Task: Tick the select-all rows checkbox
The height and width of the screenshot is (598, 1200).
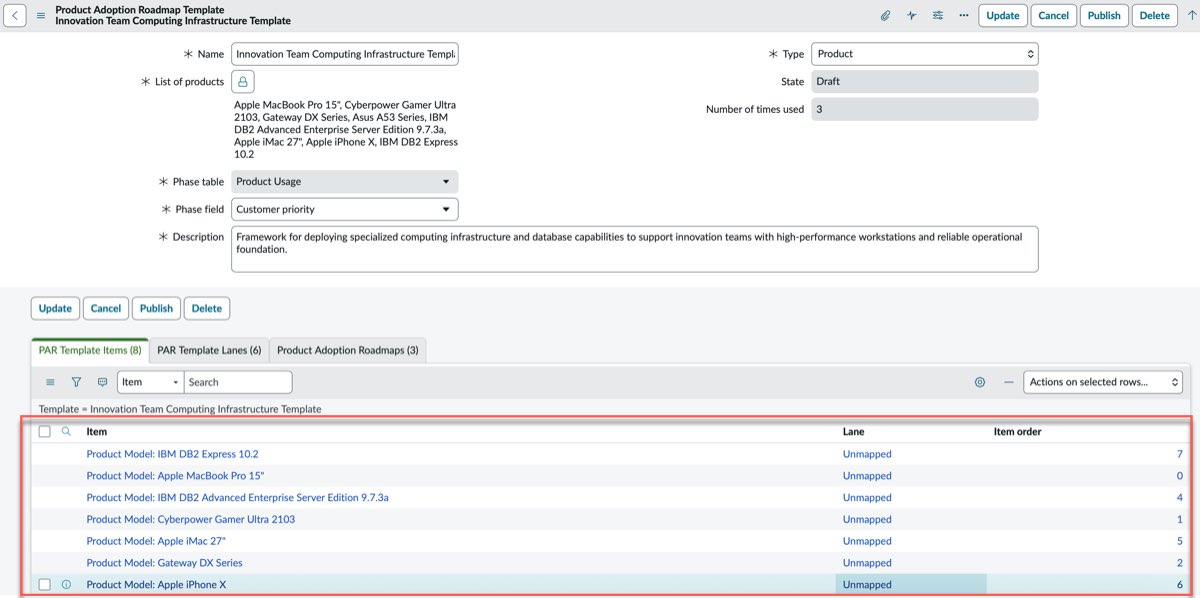Action: [44, 432]
